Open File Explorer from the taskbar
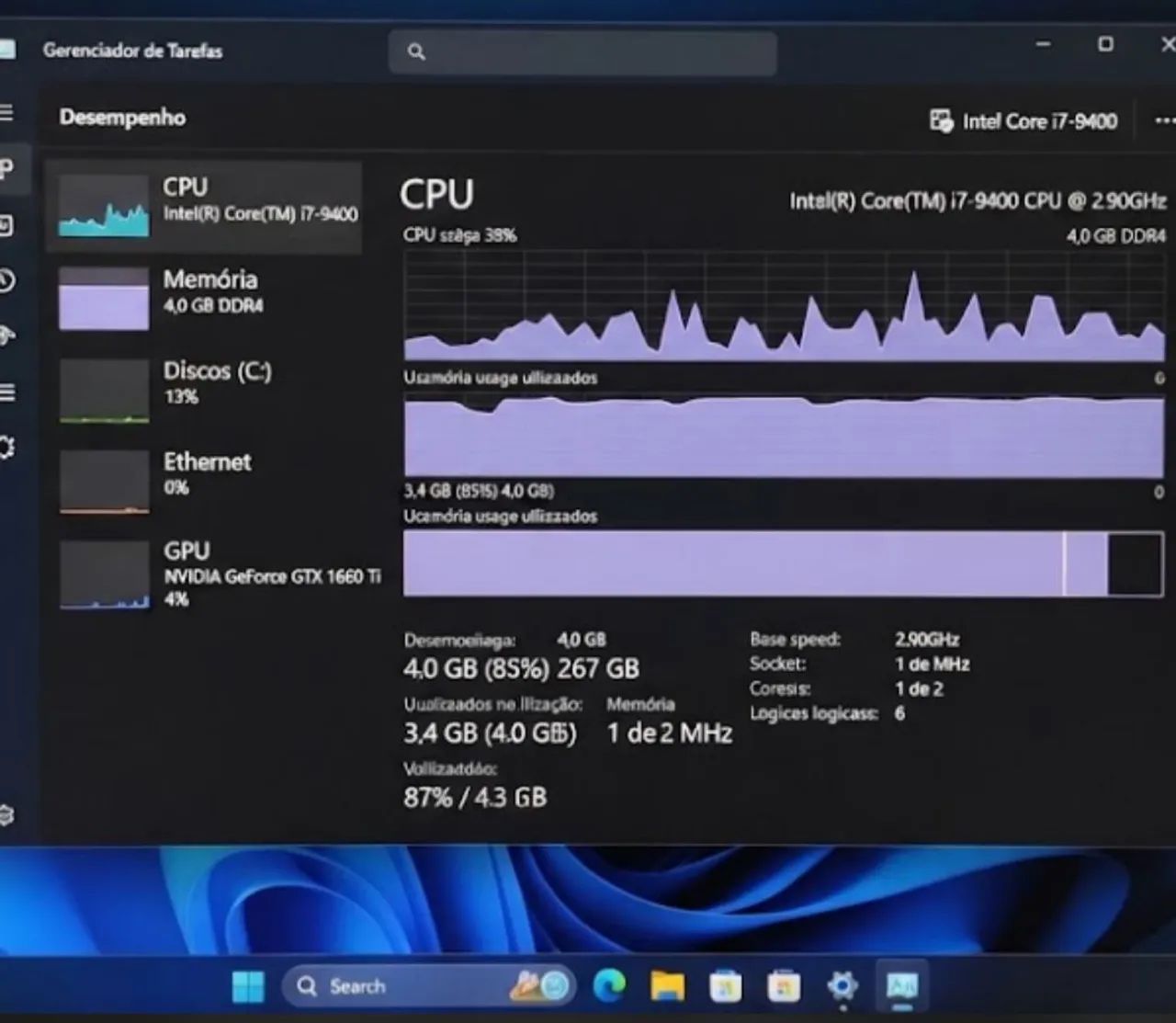 [668, 986]
